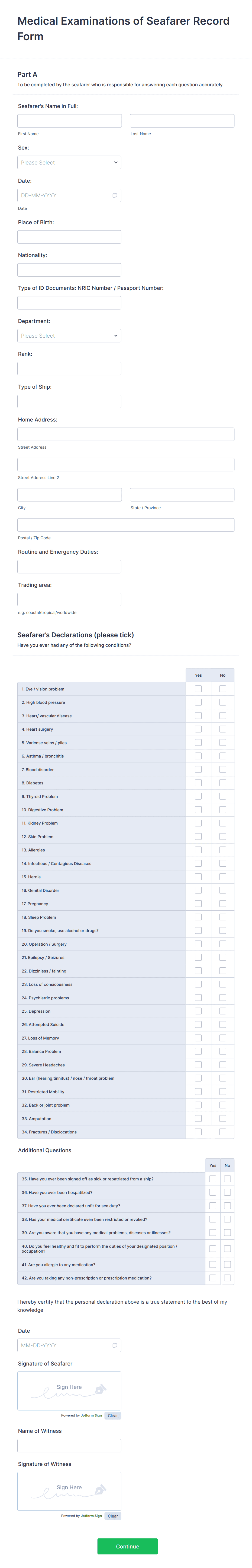Tick No for Diabetes
The height and width of the screenshot is (1568, 252).
tap(222, 783)
